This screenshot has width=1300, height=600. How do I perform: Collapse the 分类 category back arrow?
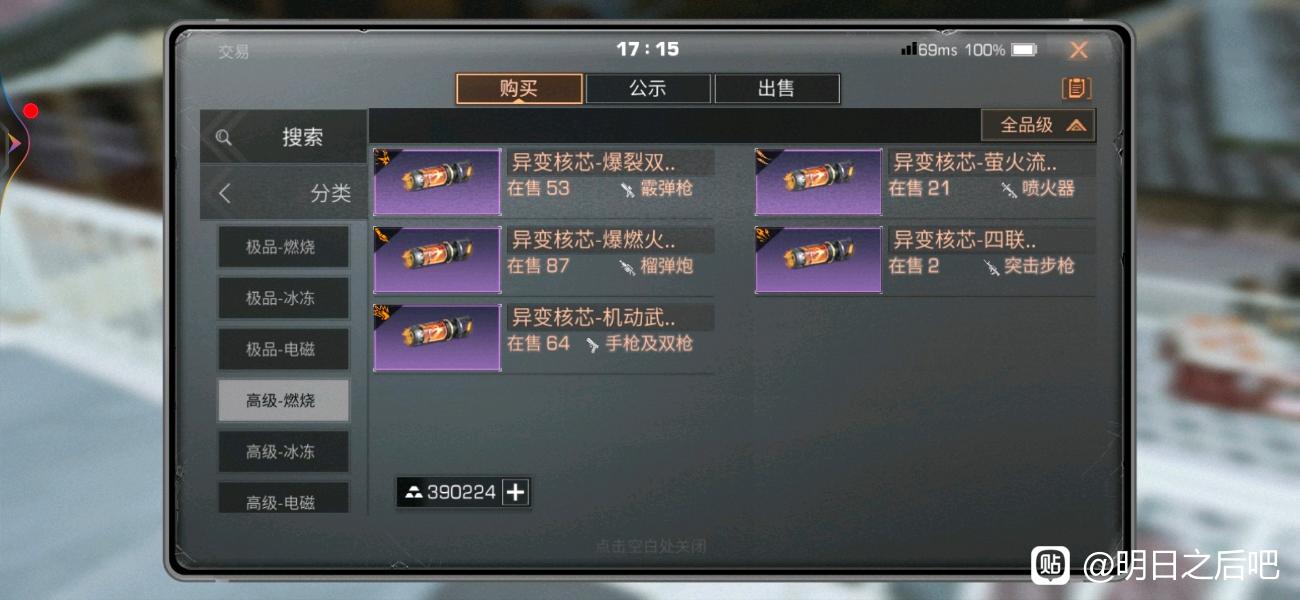pos(225,193)
